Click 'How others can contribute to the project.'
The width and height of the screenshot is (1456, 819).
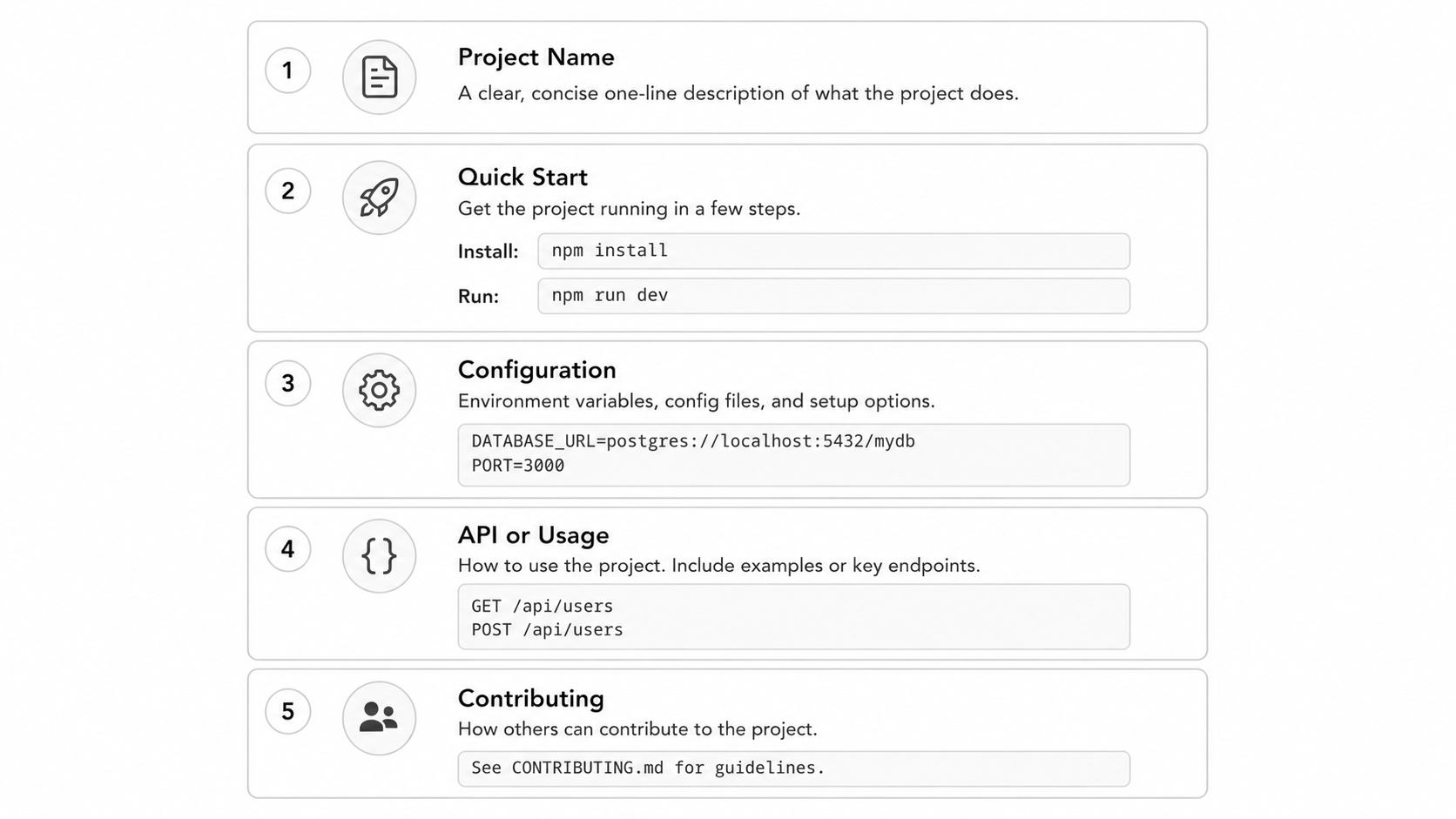click(x=637, y=729)
